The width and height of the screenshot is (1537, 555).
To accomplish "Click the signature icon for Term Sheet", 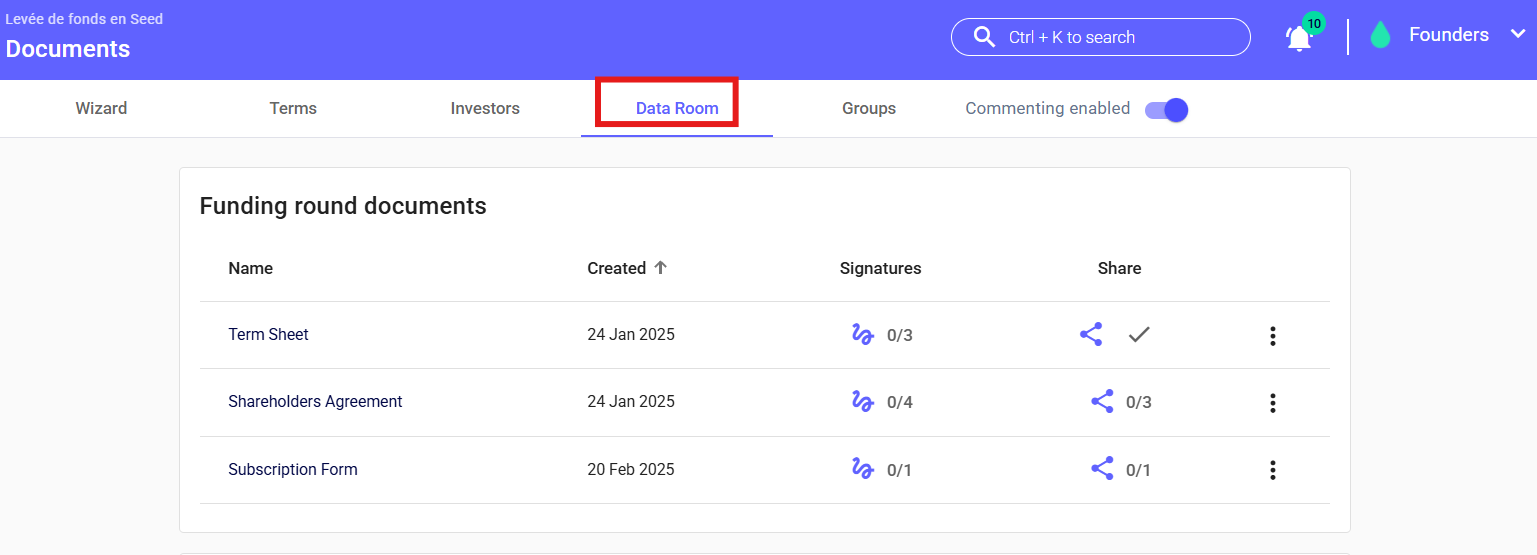I will click(x=862, y=335).
